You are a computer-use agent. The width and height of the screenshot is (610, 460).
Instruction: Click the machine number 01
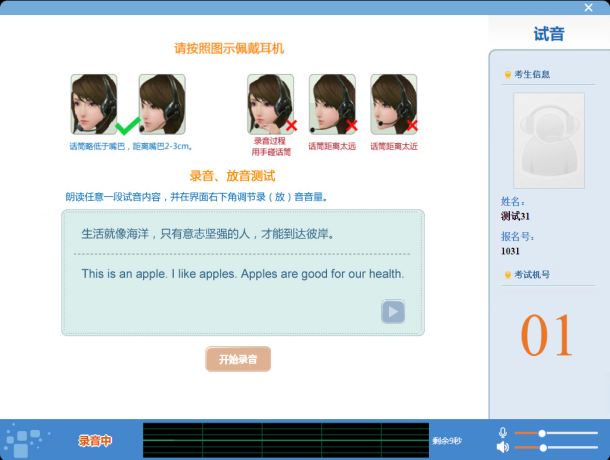tap(547, 335)
